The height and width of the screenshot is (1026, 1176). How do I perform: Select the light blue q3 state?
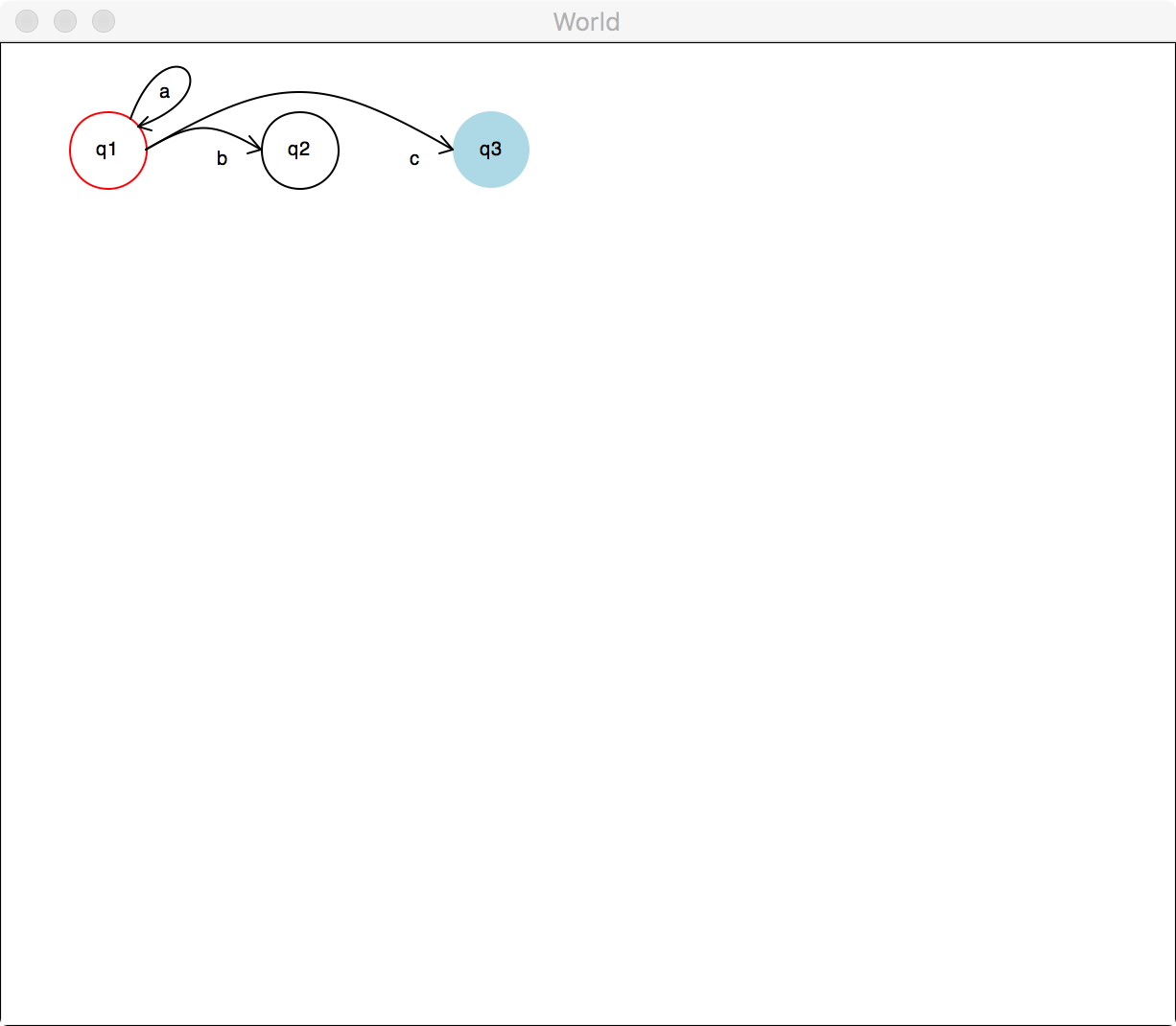coord(491,150)
